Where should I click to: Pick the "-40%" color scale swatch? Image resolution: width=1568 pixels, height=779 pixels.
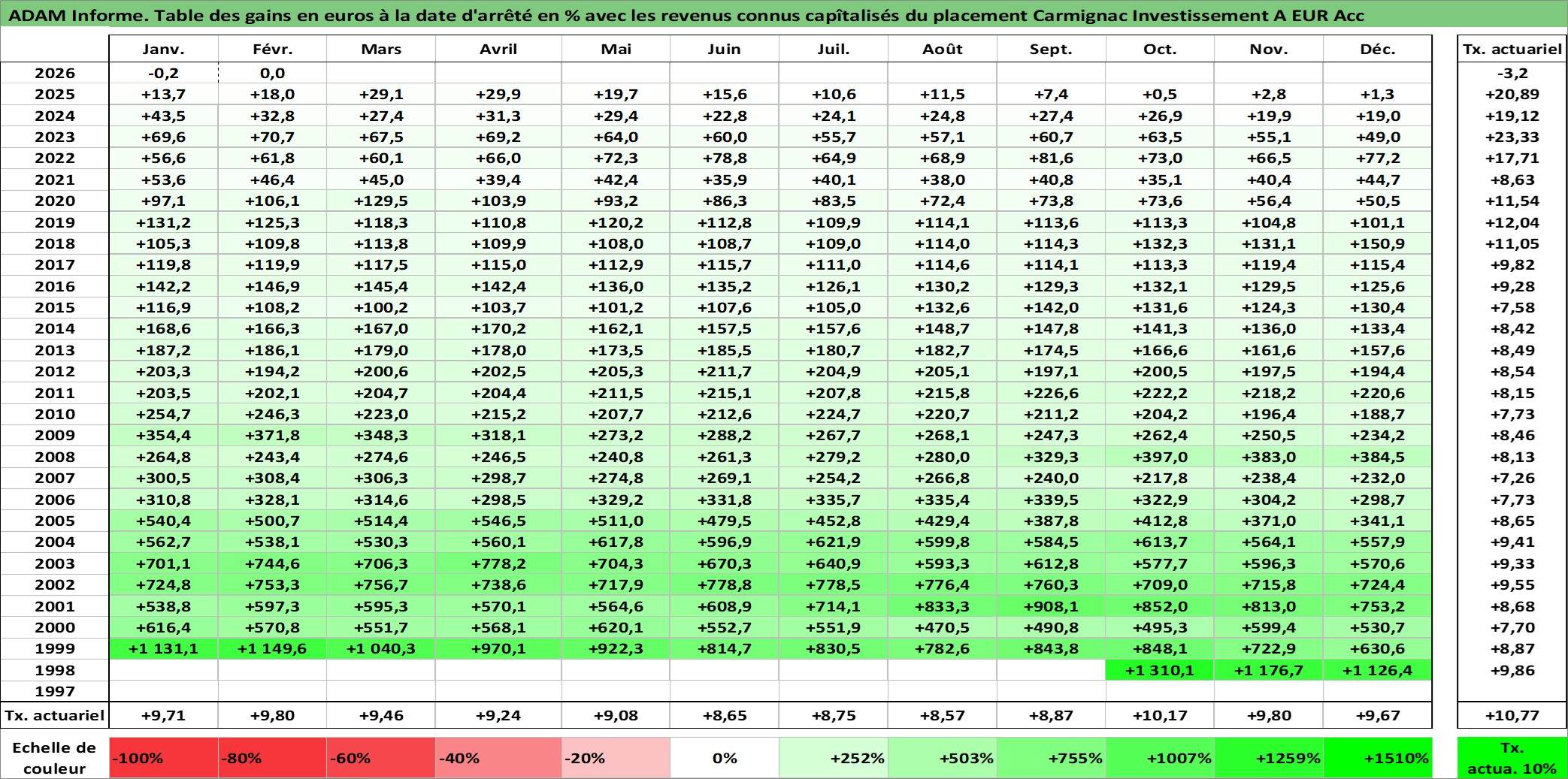(x=498, y=758)
